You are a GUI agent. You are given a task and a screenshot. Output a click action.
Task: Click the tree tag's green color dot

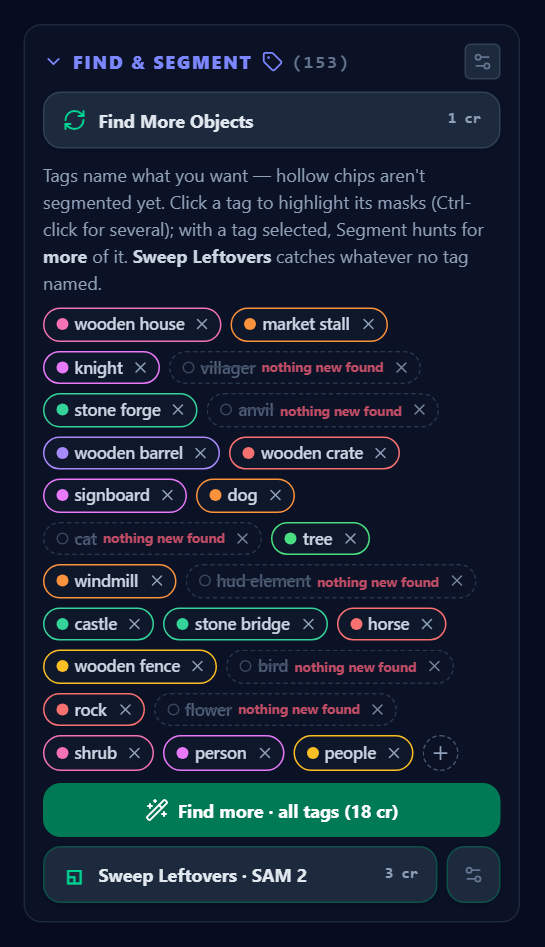click(x=291, y=539)
